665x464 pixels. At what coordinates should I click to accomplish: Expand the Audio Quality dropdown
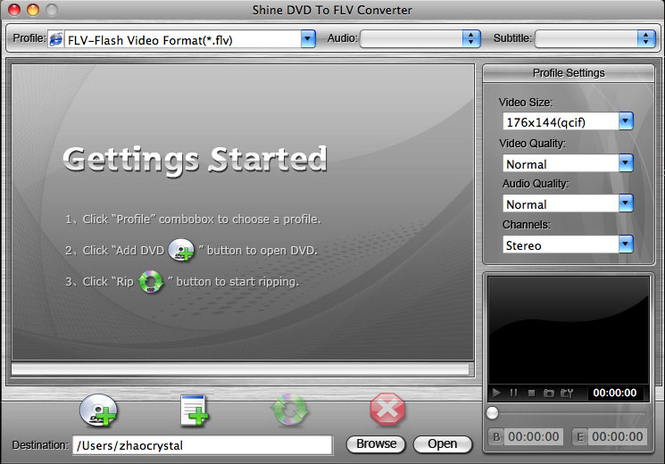click(626, 203)
